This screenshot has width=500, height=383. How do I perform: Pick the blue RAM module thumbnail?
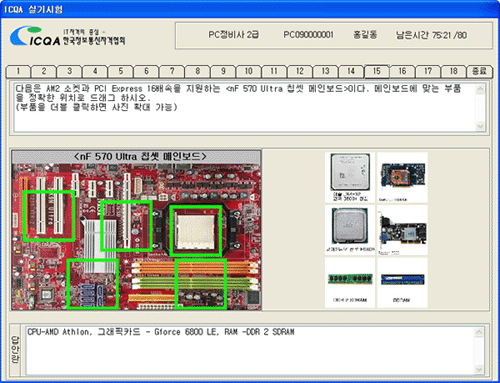tap(402, 282)
